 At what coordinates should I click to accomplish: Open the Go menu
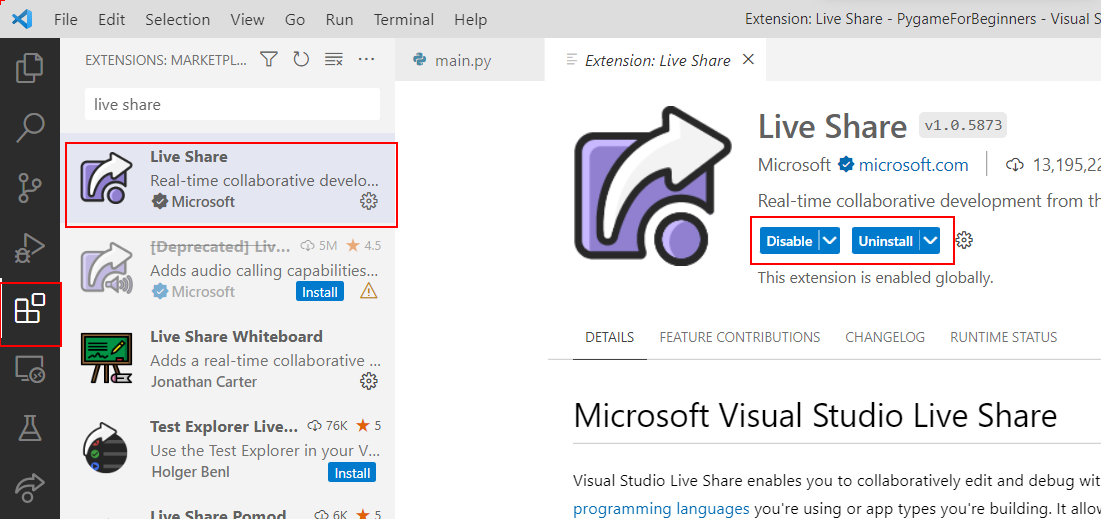[x=295, y=19]
